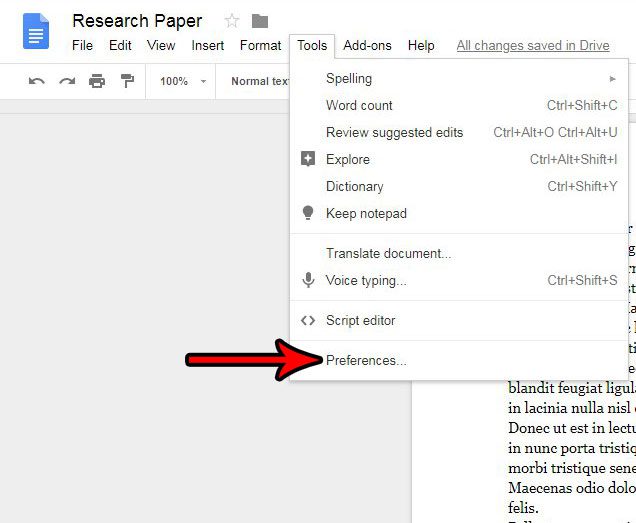636x523 pixels.
Task: Open Keep notepad option
Action: click(366, 213)
